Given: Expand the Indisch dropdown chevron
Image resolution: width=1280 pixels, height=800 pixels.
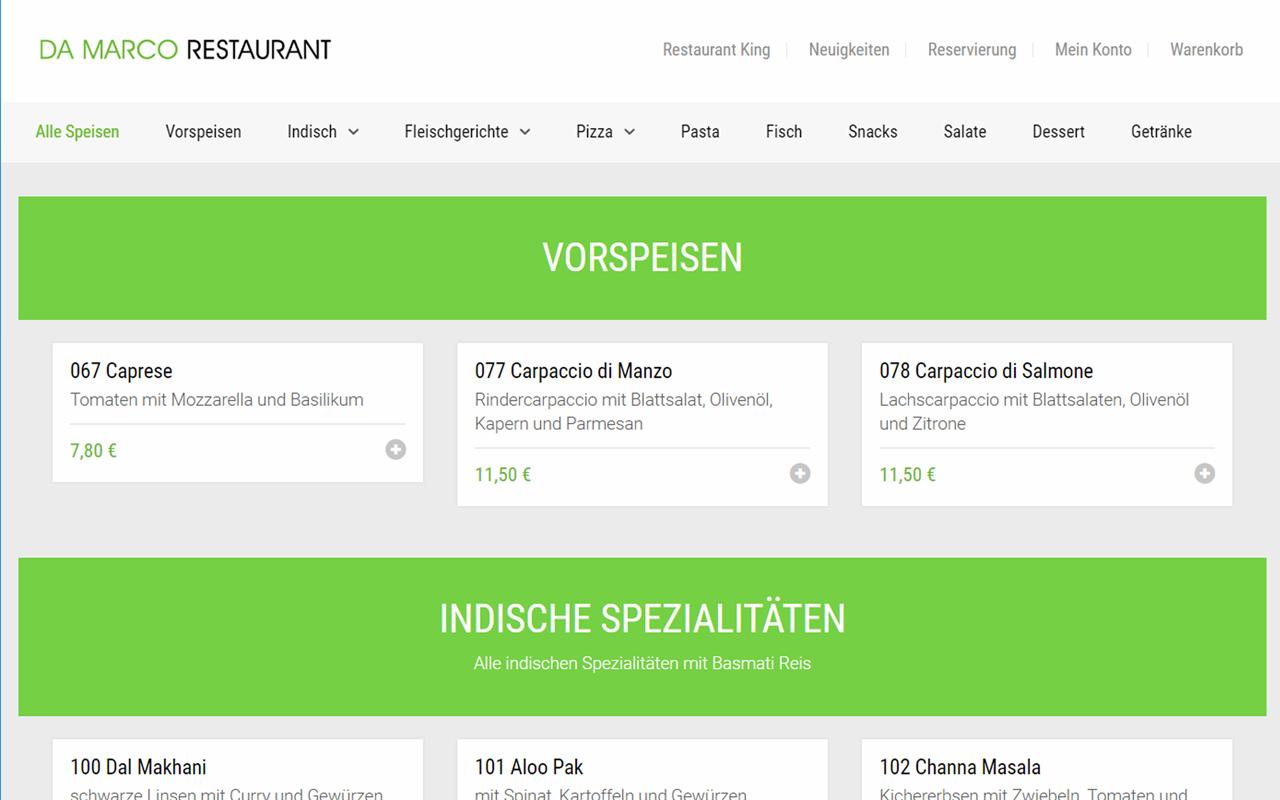Looking at the screenshot, I should tap(353, 132).
